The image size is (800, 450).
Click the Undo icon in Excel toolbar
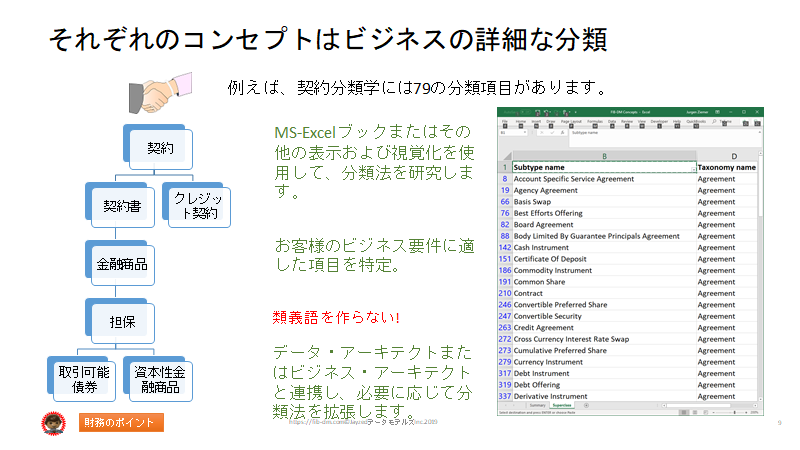545,112
